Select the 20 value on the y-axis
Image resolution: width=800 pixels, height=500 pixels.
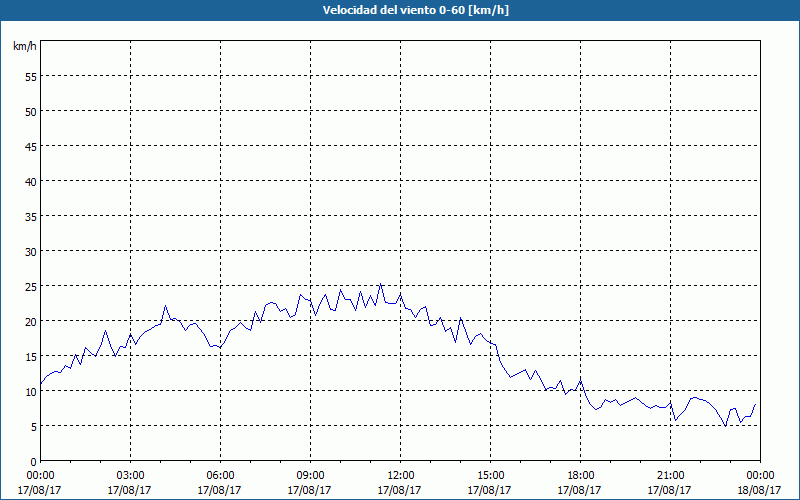pyautogui.click(x=31, y=321)
